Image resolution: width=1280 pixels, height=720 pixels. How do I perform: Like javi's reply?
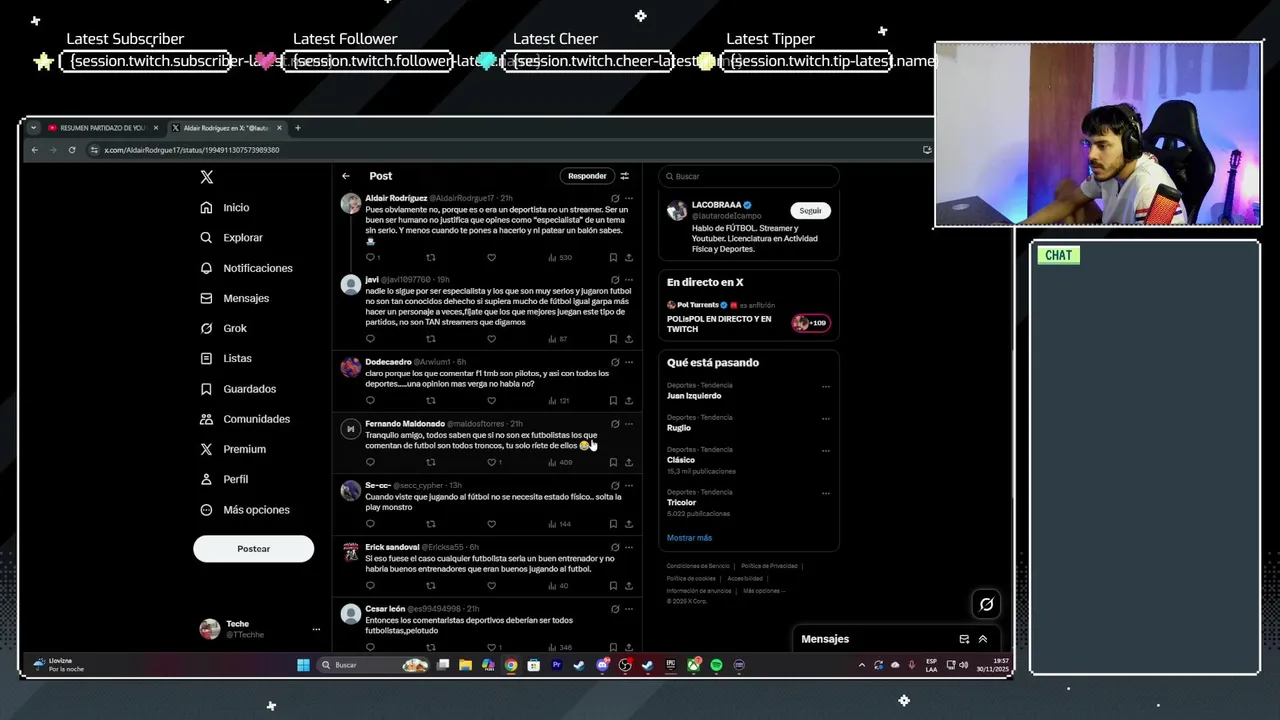coord(491,339)
